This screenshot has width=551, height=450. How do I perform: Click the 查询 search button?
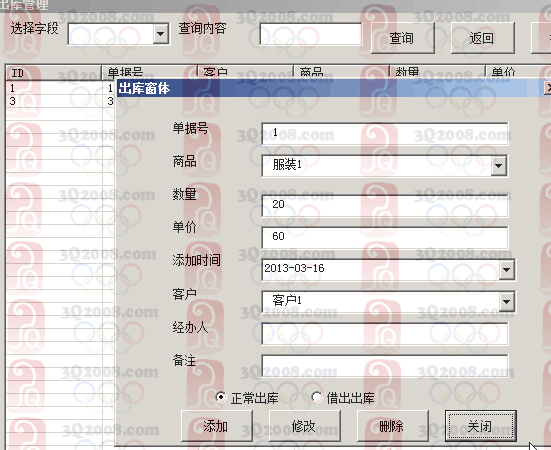[403, 38]
